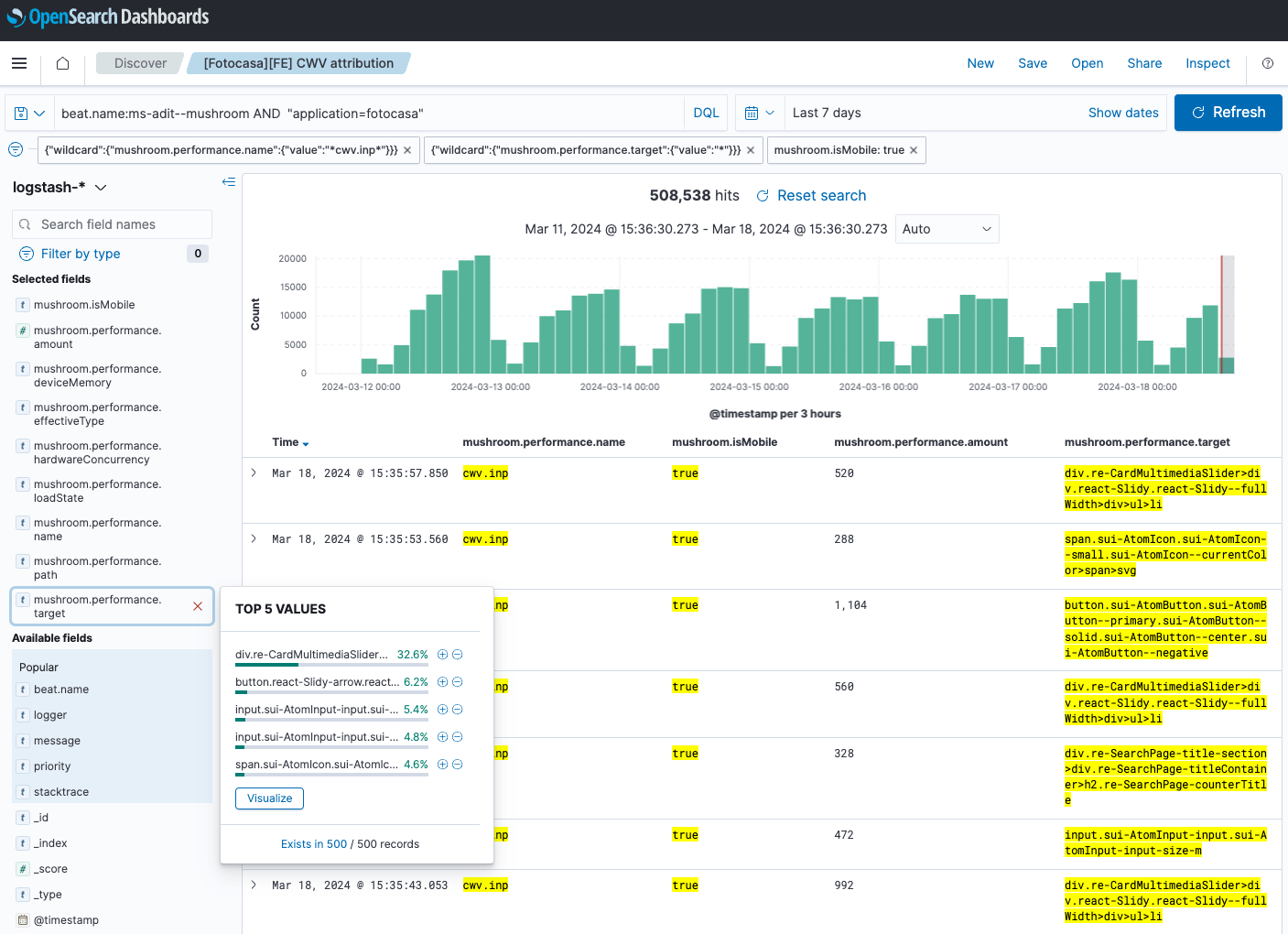
Task: Expand the first document row in the table
Action: pos(254,472)
